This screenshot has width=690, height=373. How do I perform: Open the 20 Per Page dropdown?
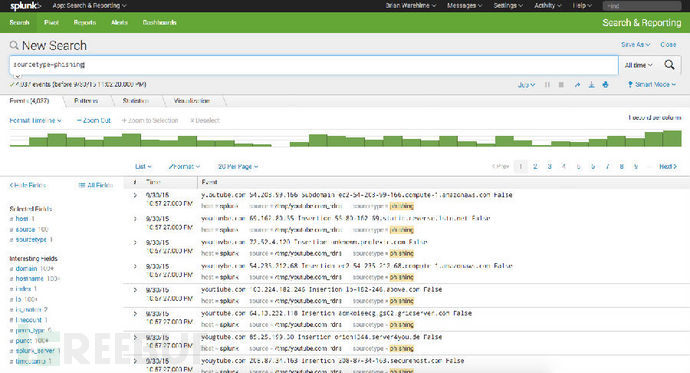(238, 167)
